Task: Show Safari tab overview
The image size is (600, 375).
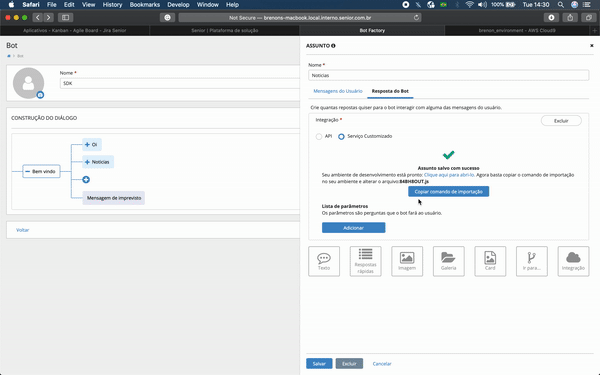Action: pos(589,18)
